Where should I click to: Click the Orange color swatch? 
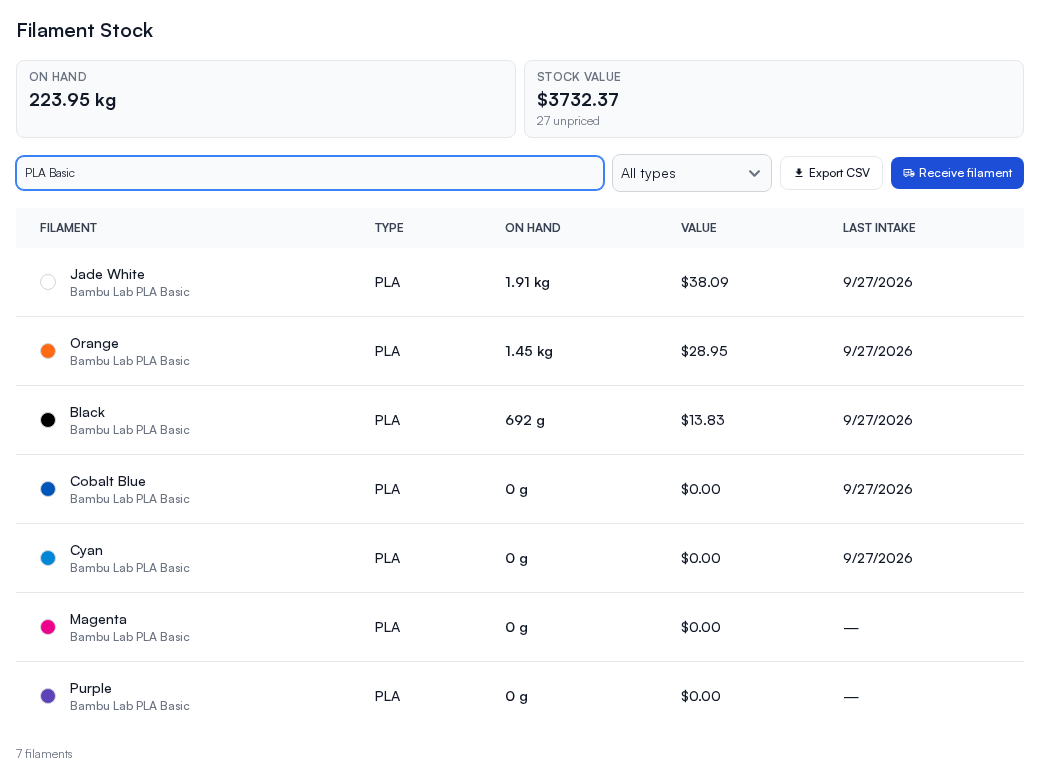coord(48,351)
